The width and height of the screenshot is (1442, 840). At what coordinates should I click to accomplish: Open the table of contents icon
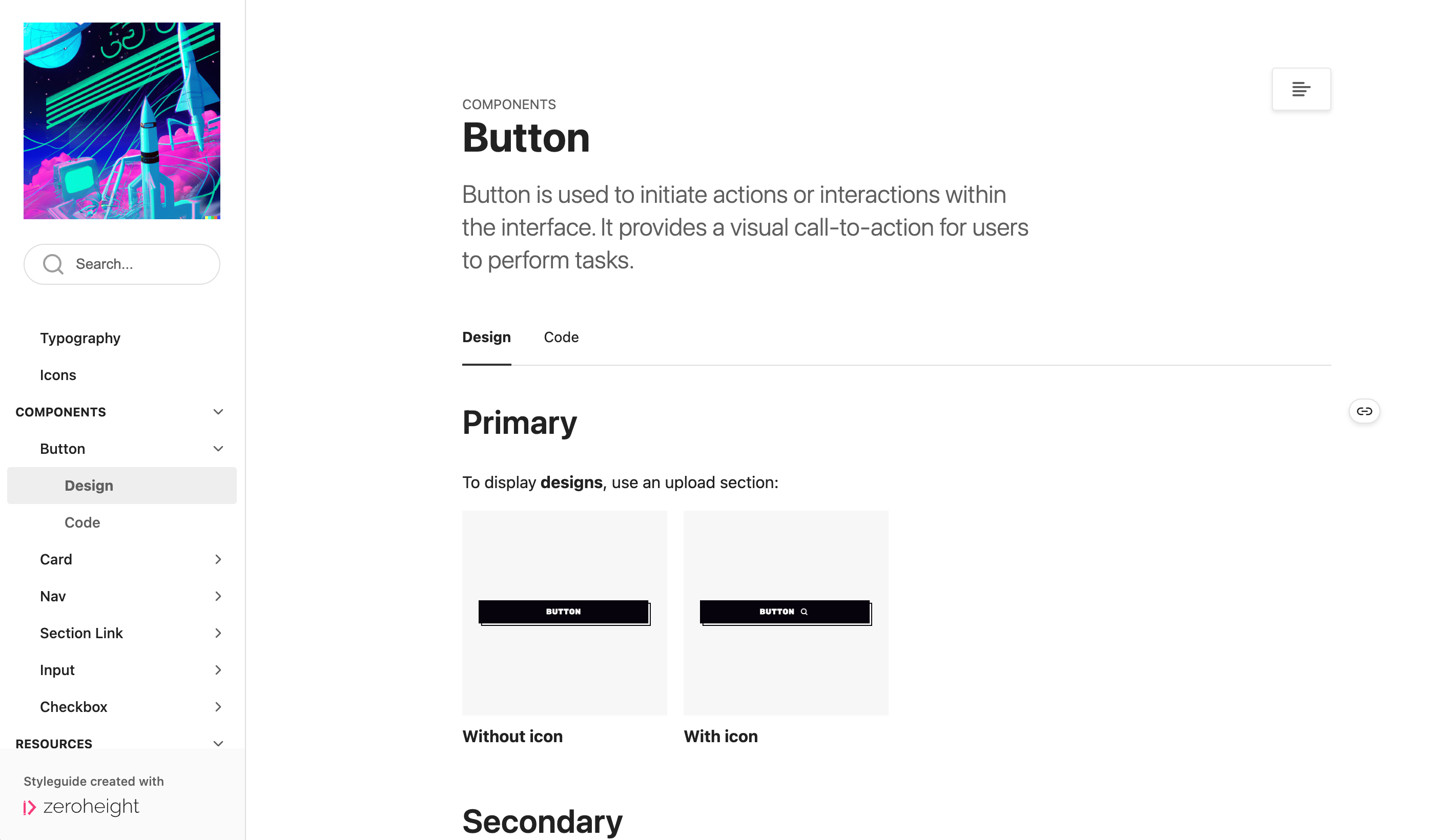pyautogui.click(x=1301, y=89)
